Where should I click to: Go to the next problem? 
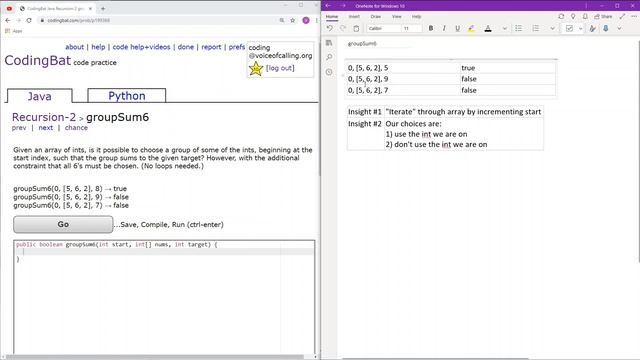(45, 128)
